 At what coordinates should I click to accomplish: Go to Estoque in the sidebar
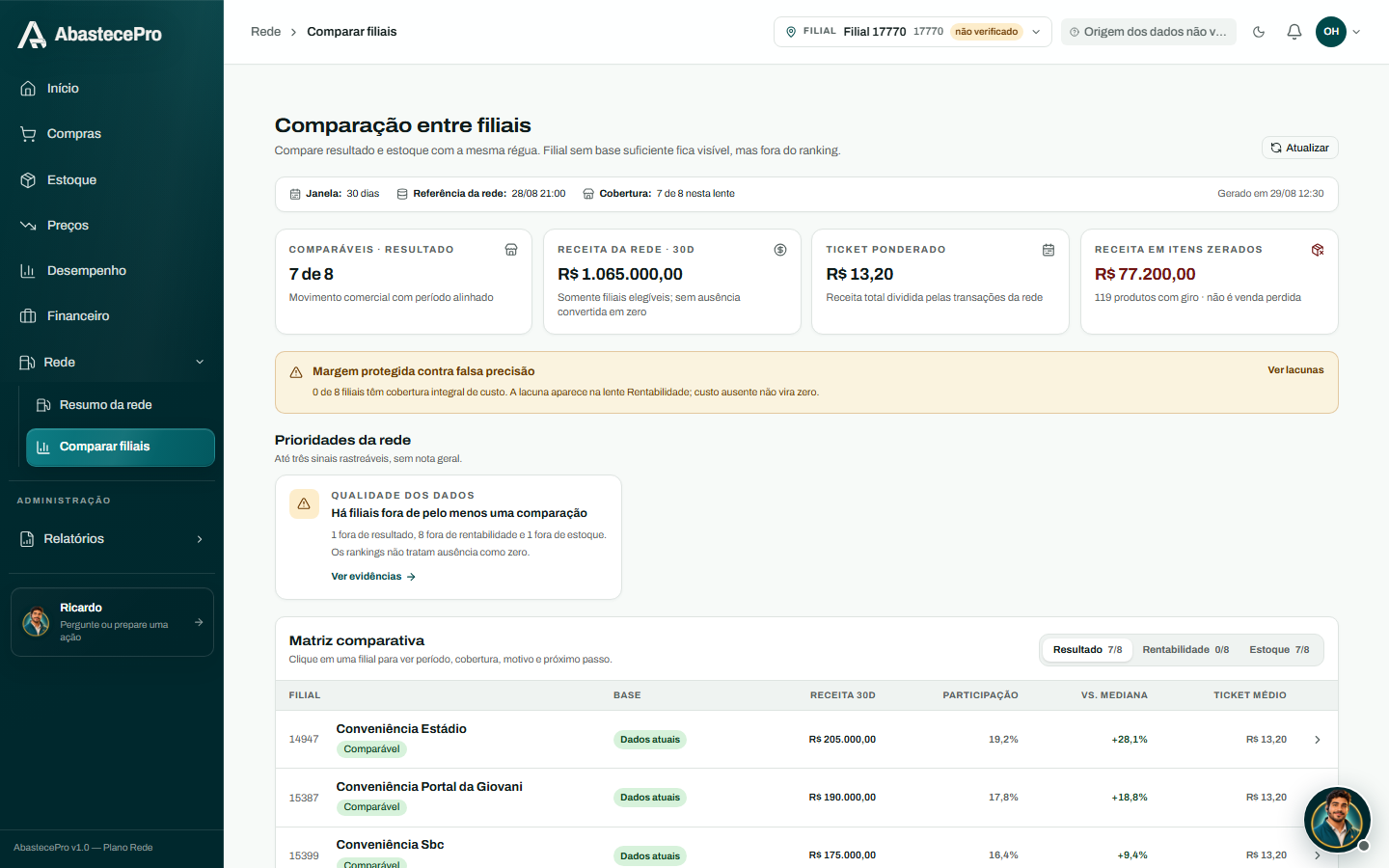click(112, 180)
